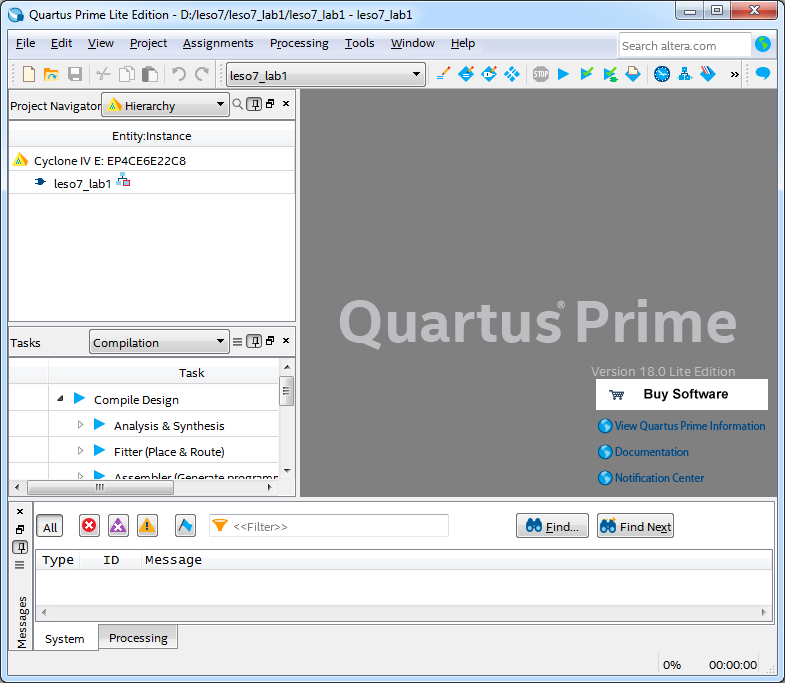
Task: Show more toolbar items via double chevron
Action: pos(734,75)
